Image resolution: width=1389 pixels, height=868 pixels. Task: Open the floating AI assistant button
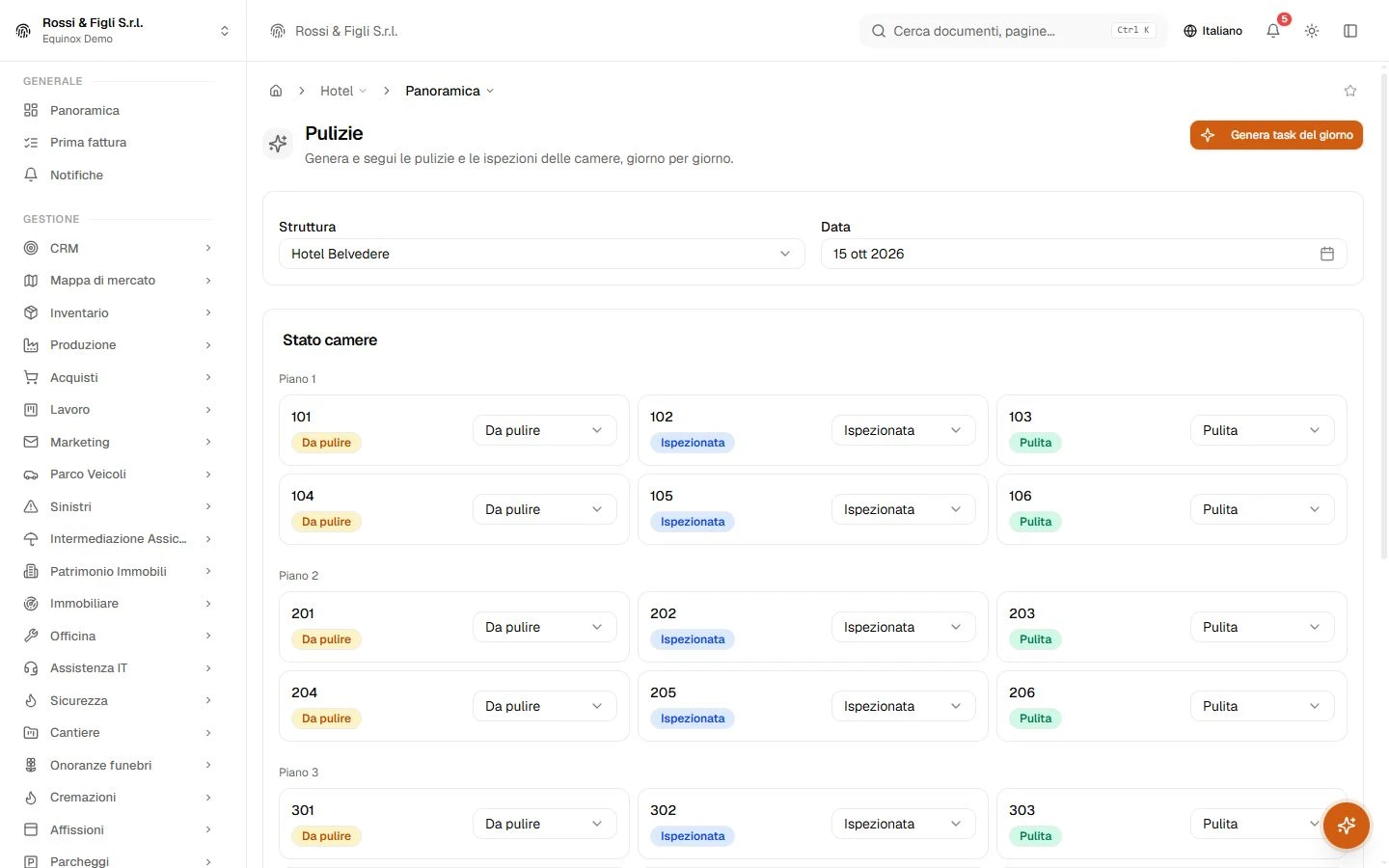[1347, 826]
